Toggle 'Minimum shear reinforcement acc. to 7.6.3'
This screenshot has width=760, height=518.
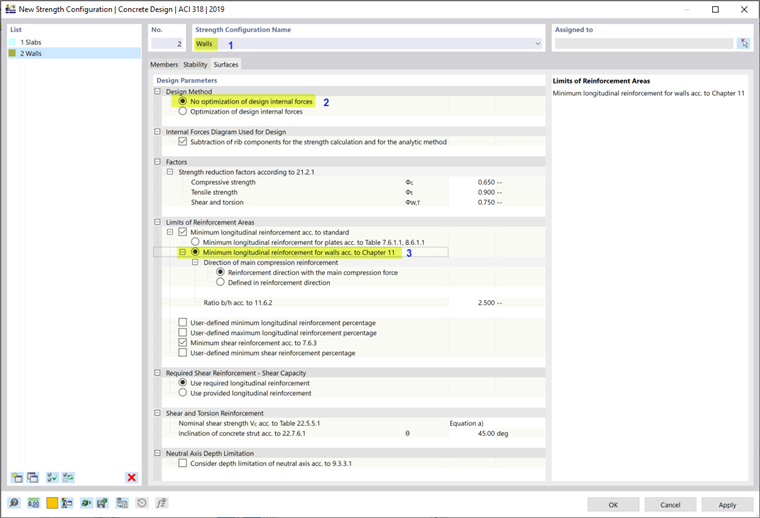pos(182,343)
